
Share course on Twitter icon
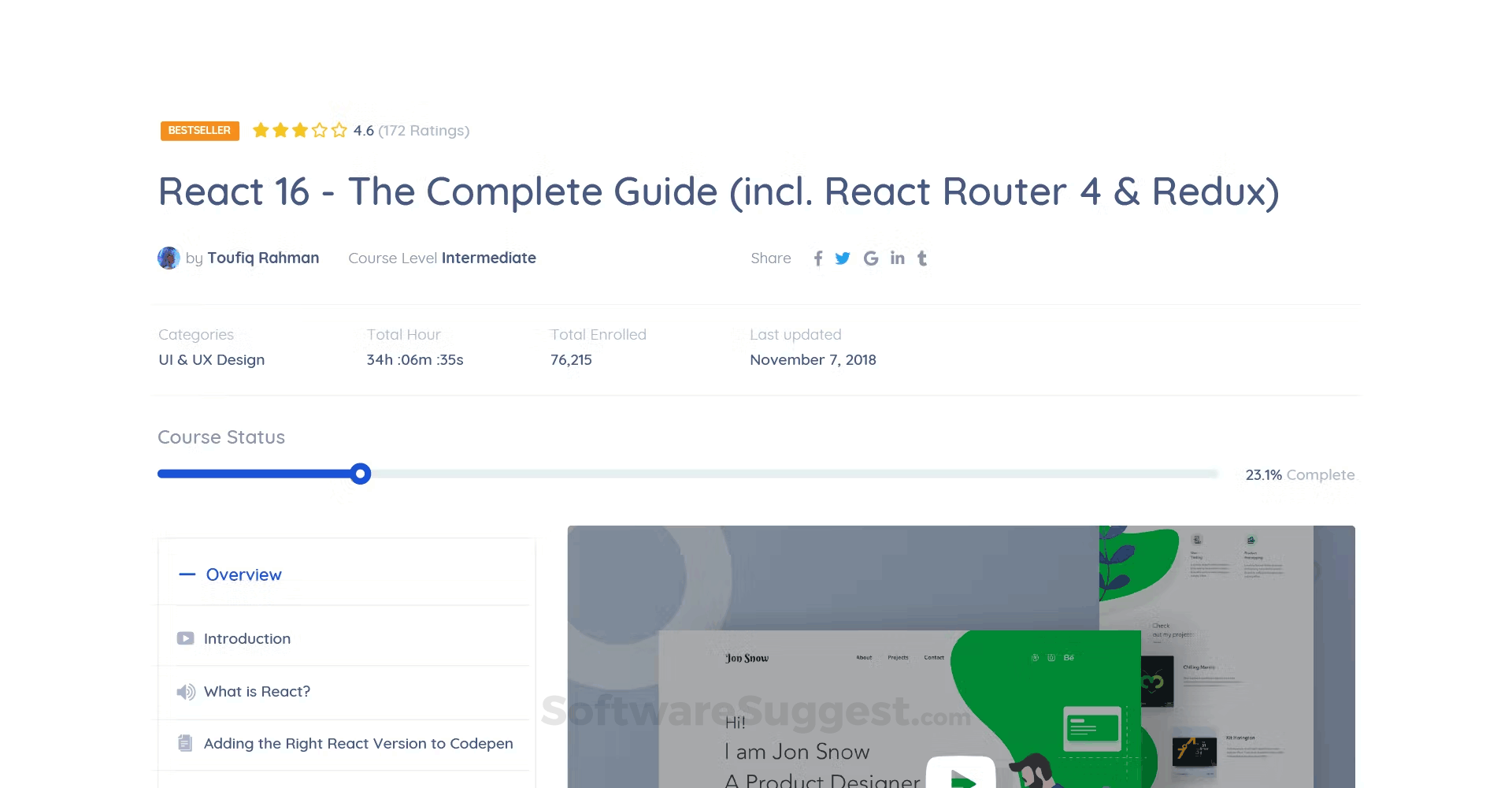(x=843, y=258)
